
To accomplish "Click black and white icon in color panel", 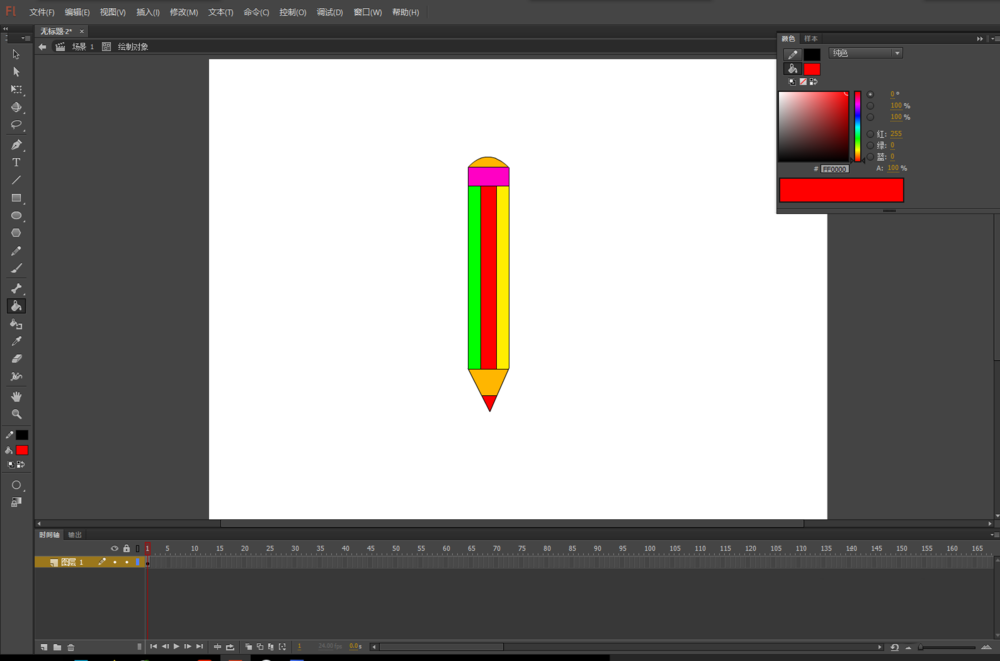I will pos(792,82).
